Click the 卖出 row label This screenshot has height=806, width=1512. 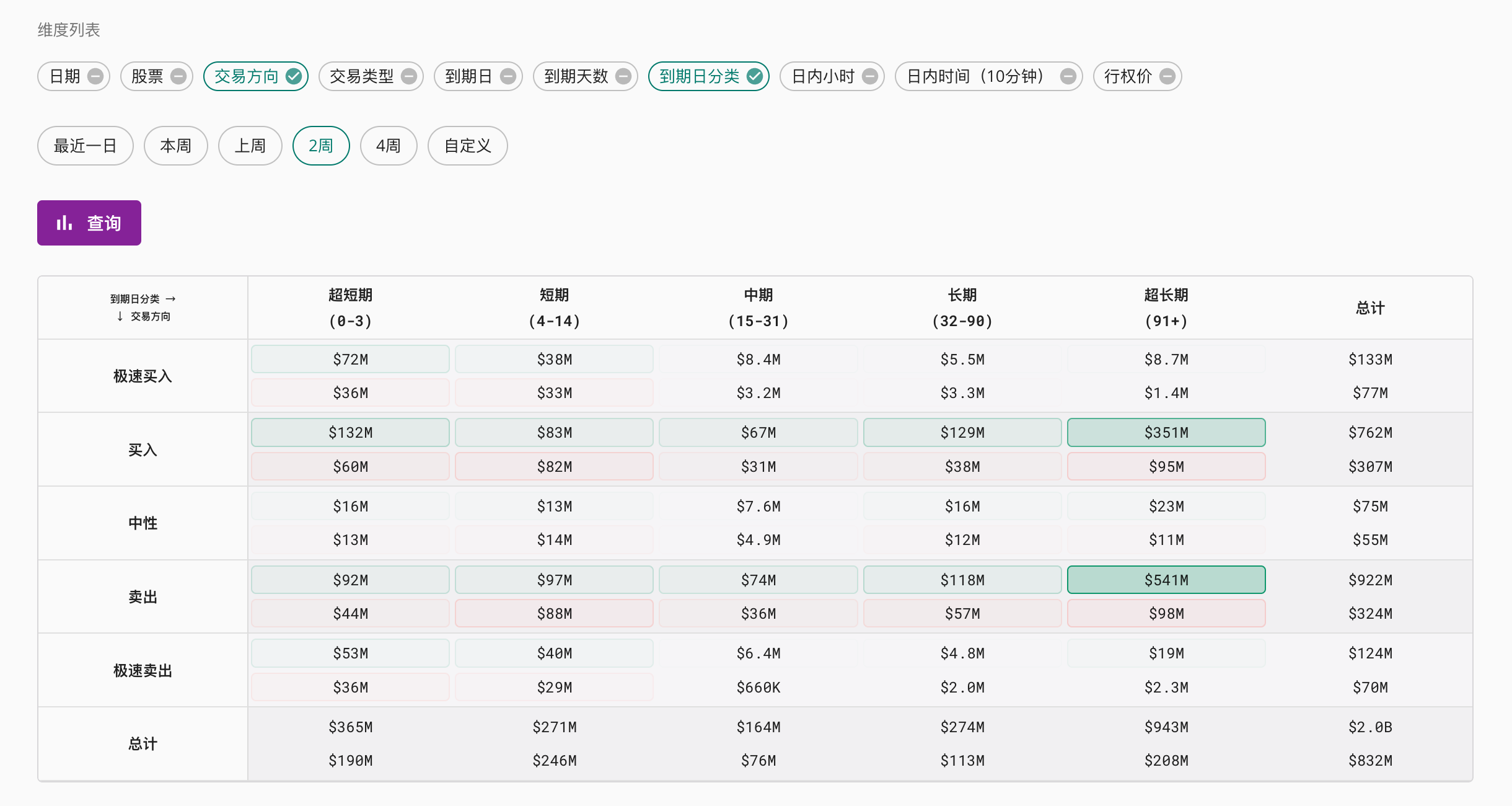(x=143, y=596)
